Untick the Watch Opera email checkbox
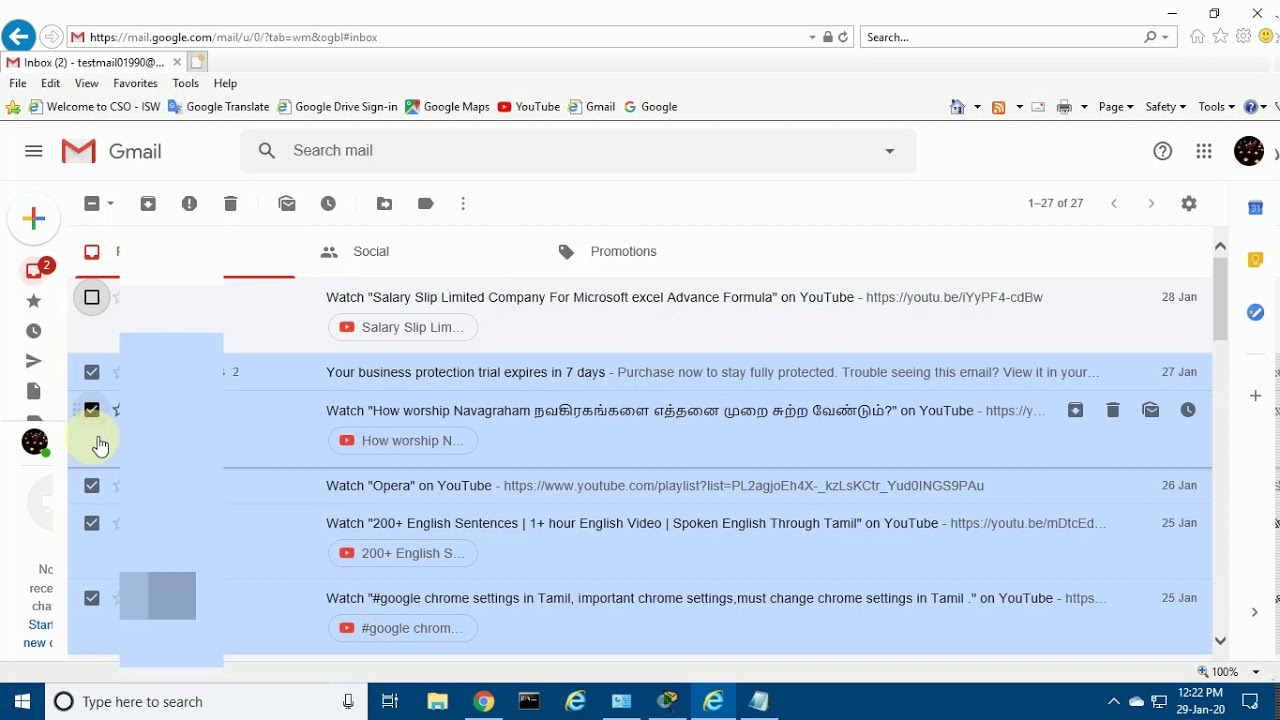The image size is (1280, 720). (92, 485)
